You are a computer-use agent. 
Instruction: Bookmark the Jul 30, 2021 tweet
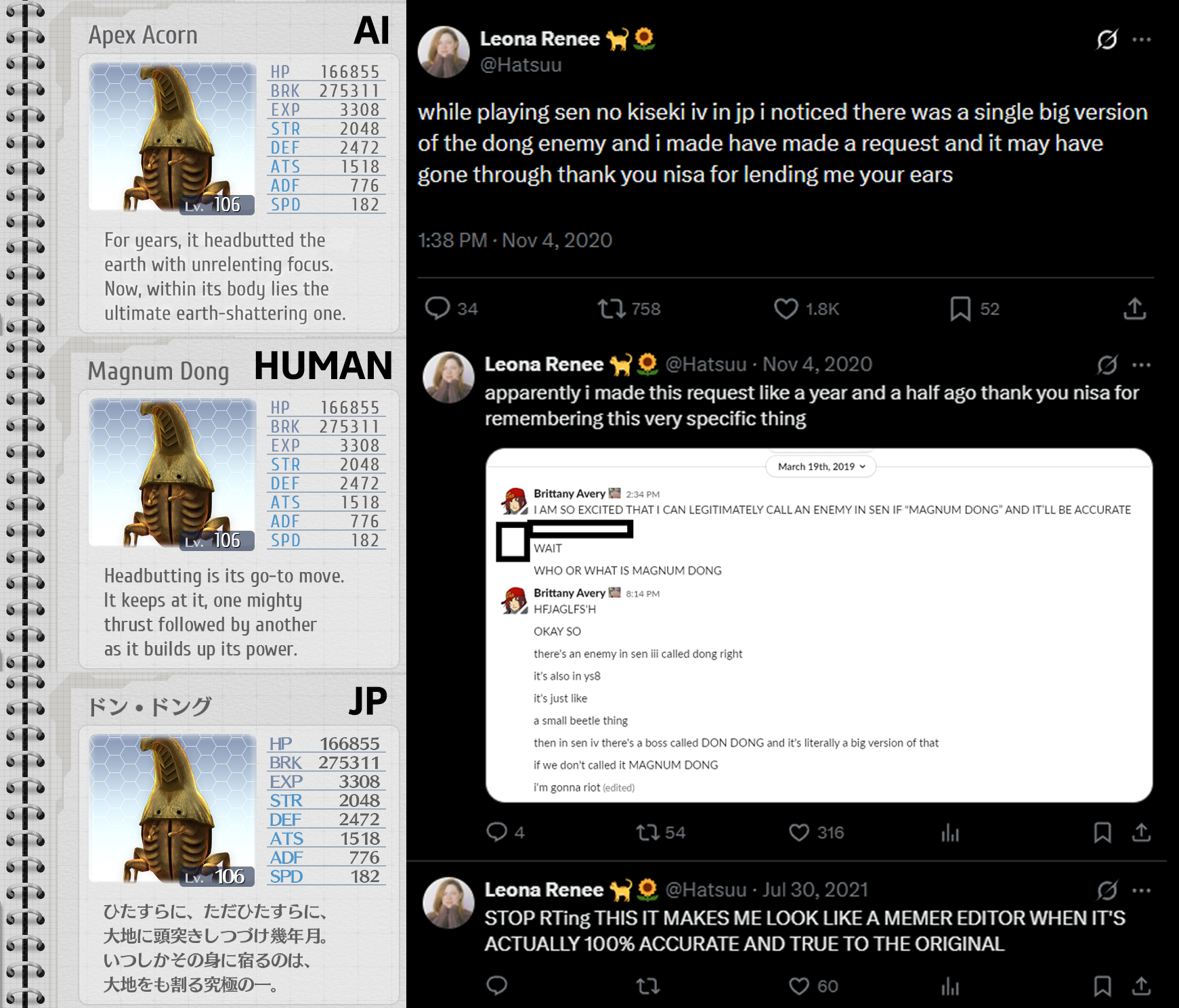coord(1102,986)
